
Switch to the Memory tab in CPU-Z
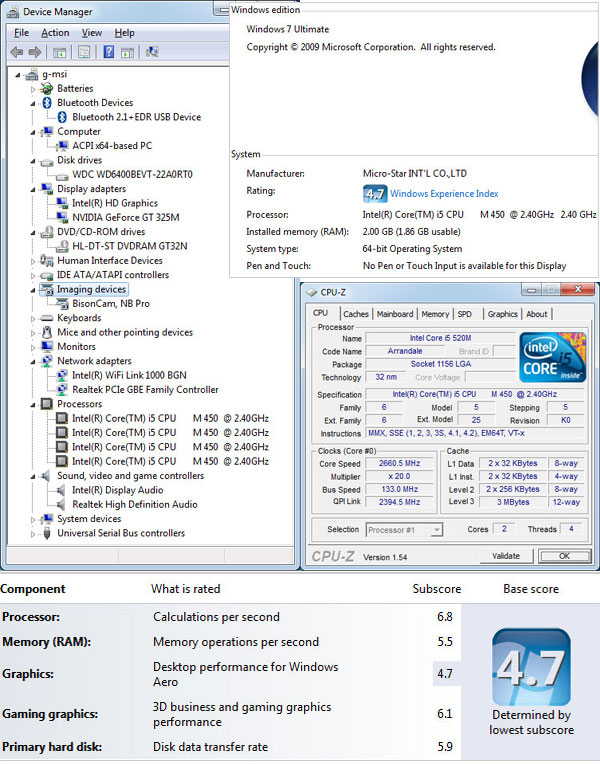point(435,314)
